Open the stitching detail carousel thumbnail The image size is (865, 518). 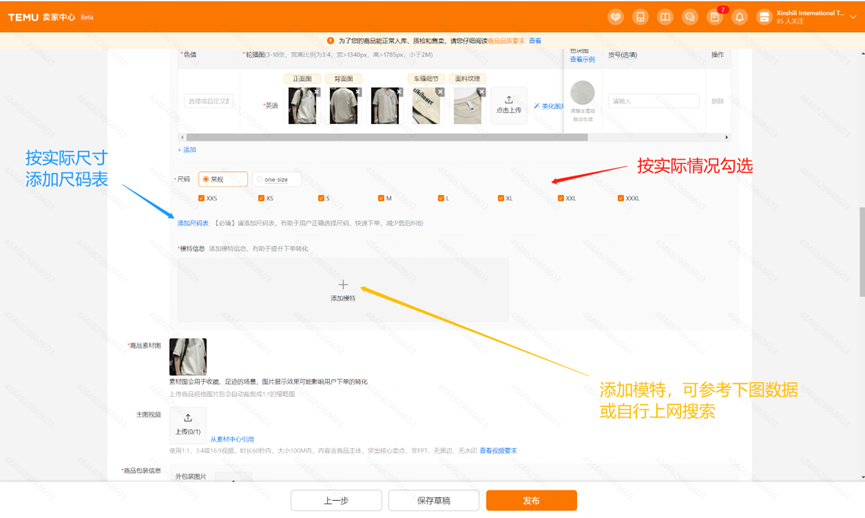point(426,105)
